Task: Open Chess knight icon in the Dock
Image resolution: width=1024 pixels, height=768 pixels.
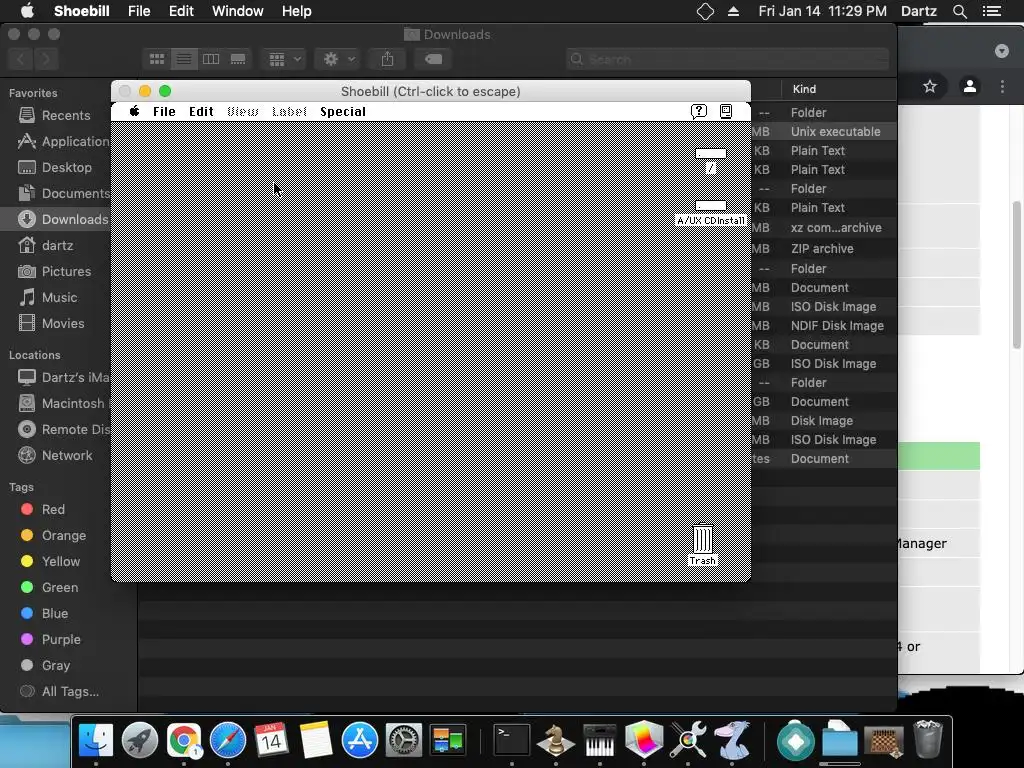Action: click(x=556, y=740)
